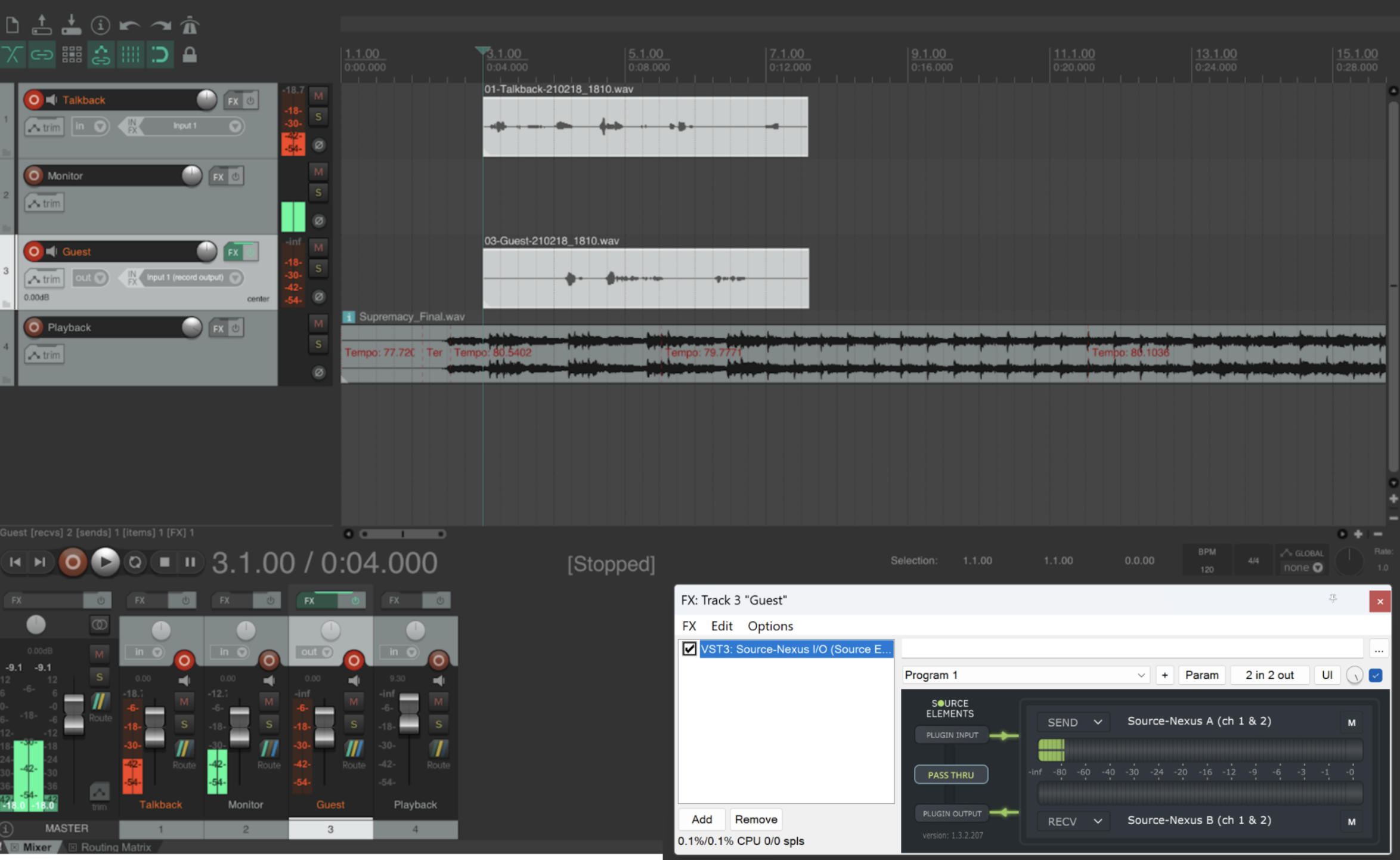Solo the Guest track in the track panel

click(x=318, y=268)
